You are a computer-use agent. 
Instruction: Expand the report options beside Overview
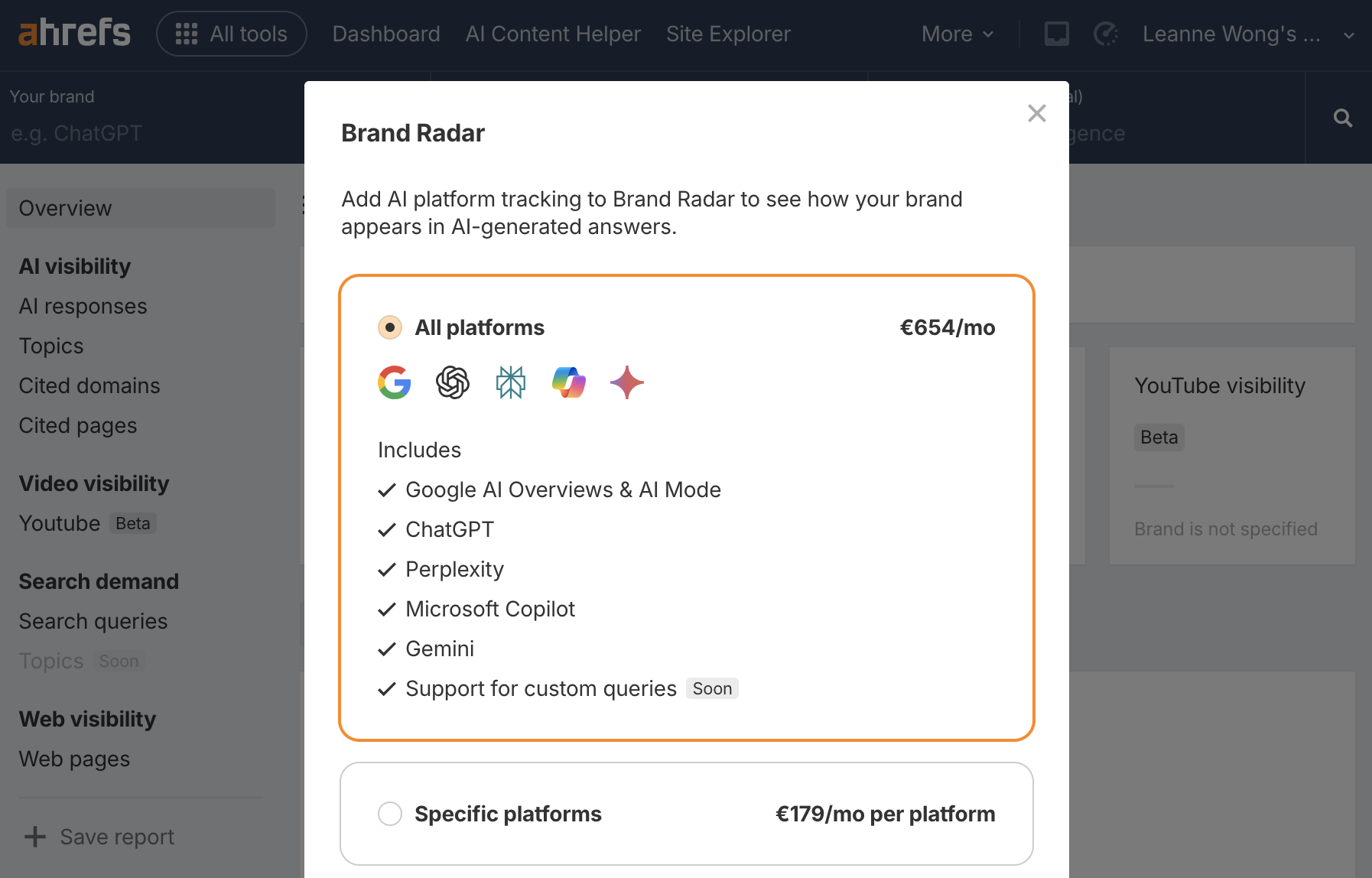(305, 205)
